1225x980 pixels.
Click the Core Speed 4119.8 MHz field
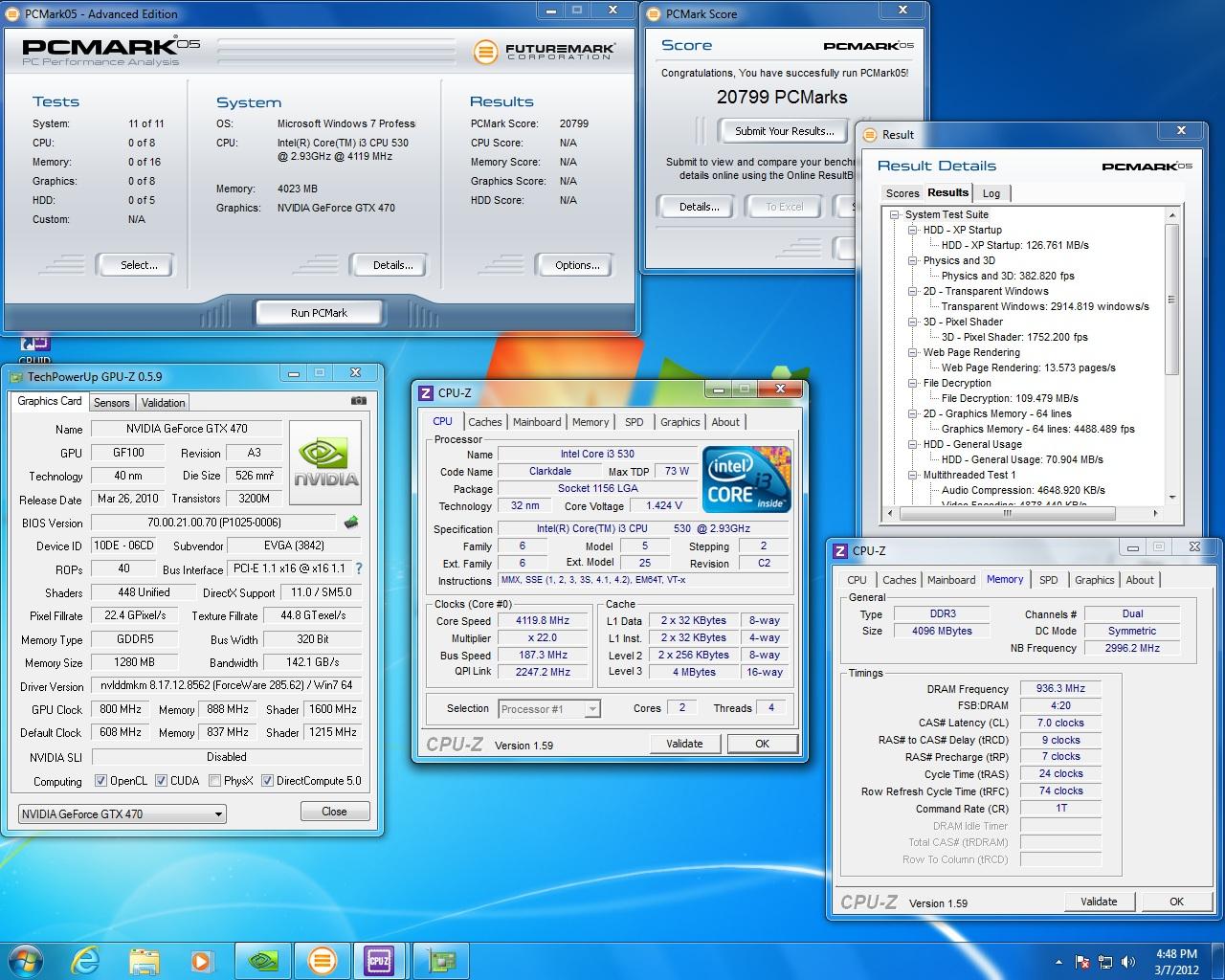pyautogui.click(x=543, y=620)
